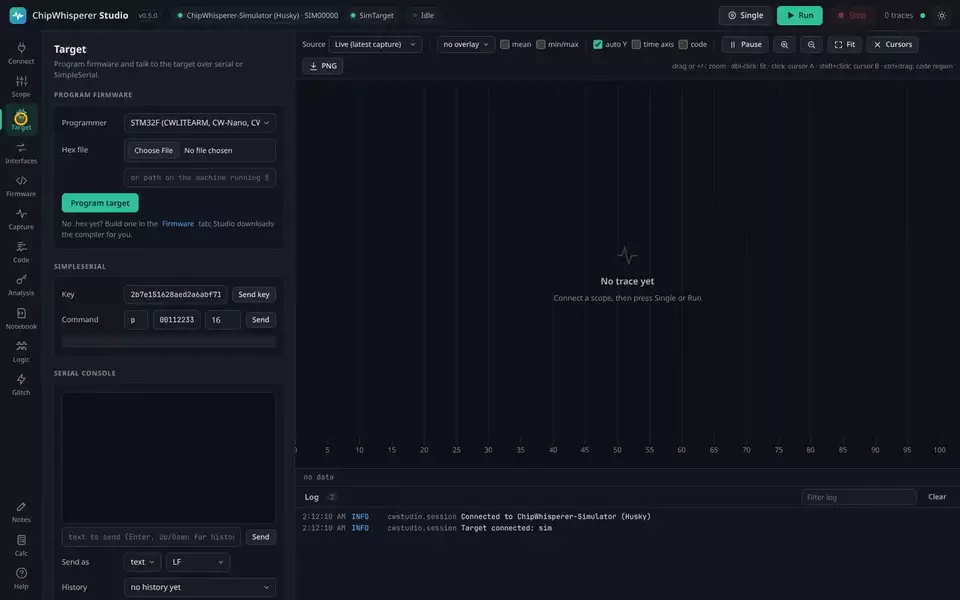
Task: Zoom in on the trace plot
Action: 784,44
